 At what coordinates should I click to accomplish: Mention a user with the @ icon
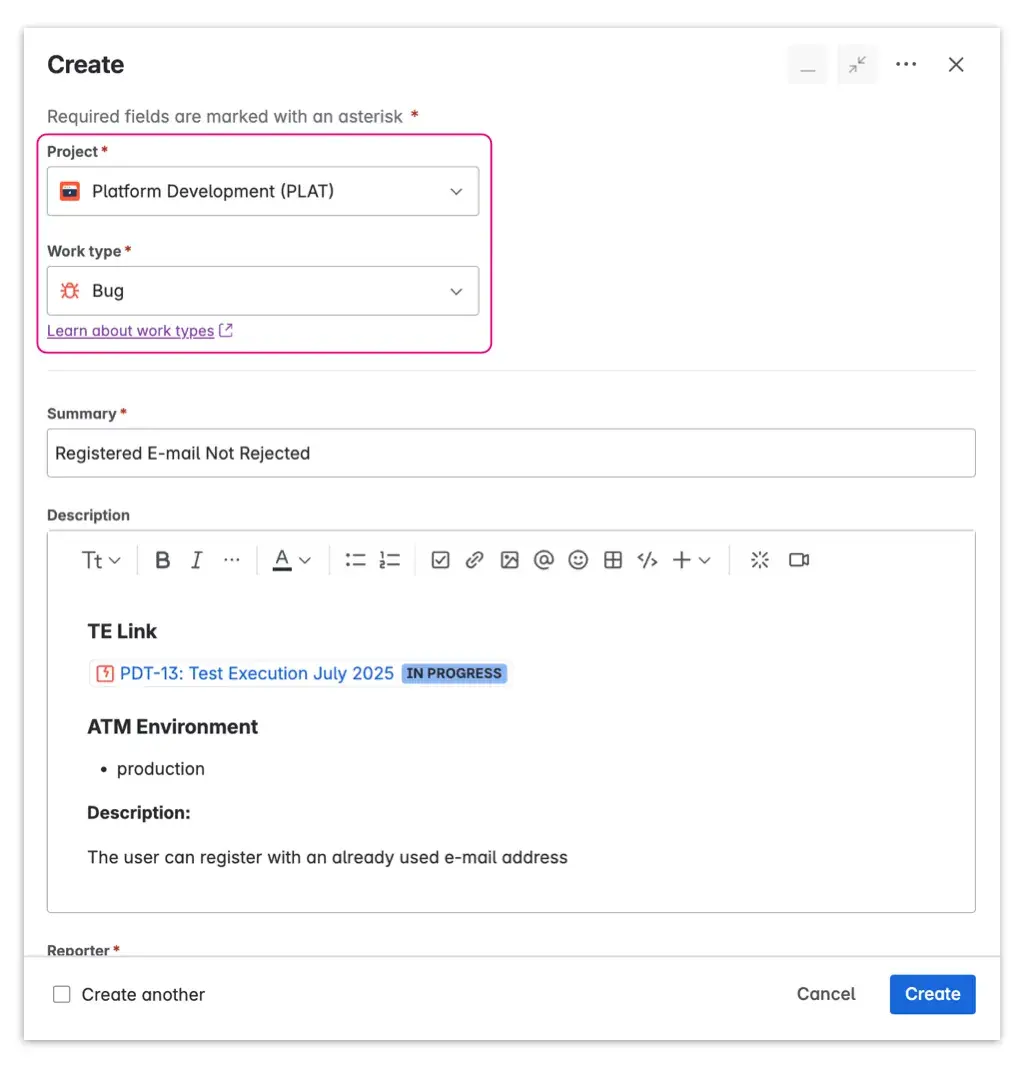point(544,560)
